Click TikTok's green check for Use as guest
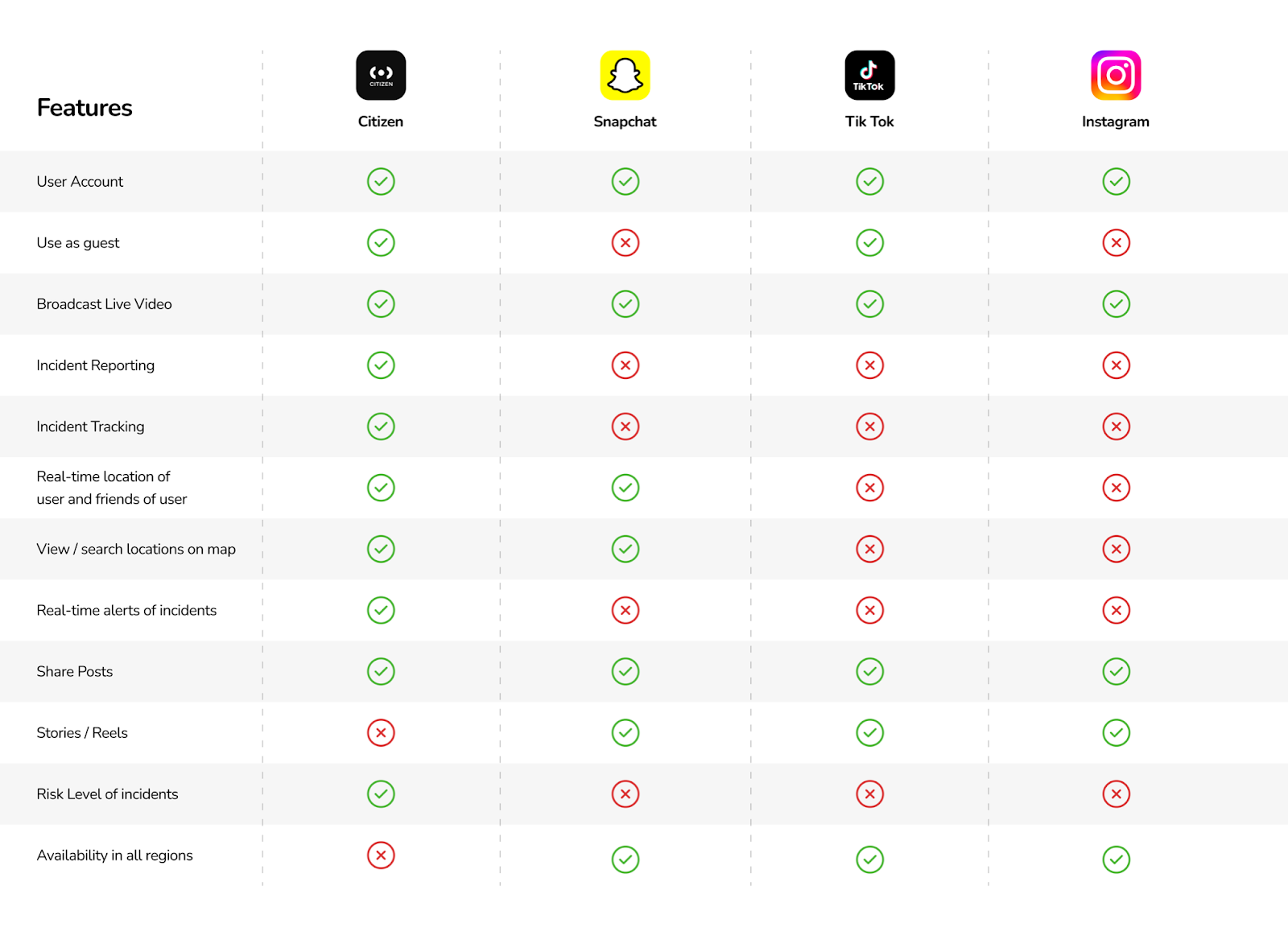The width and height of the screenshot is (1288, 948). [x=870, y=243]
